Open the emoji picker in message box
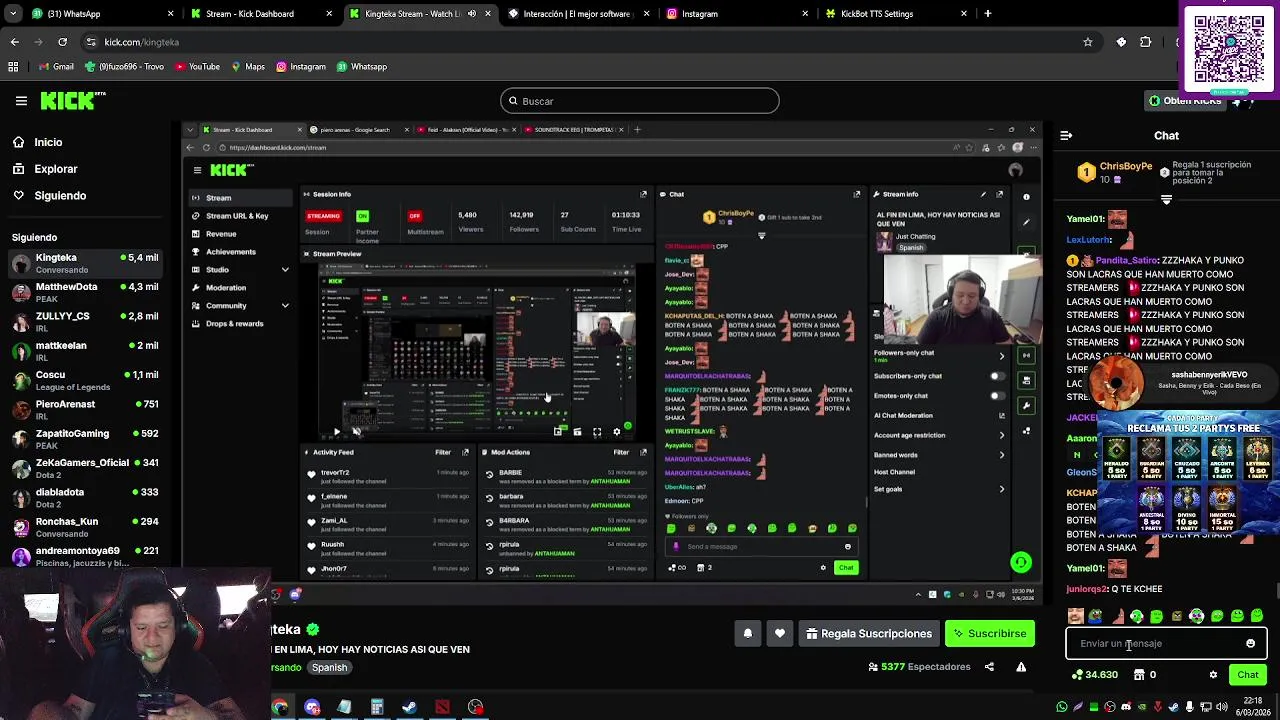Viewport: 1280px width, 720px height. (1250, 644)
